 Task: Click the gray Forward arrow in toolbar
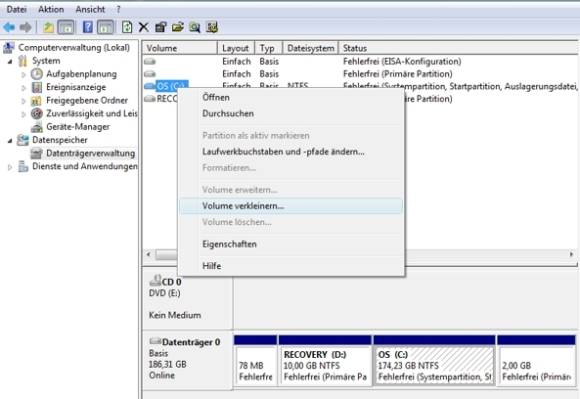coord(26,27)
